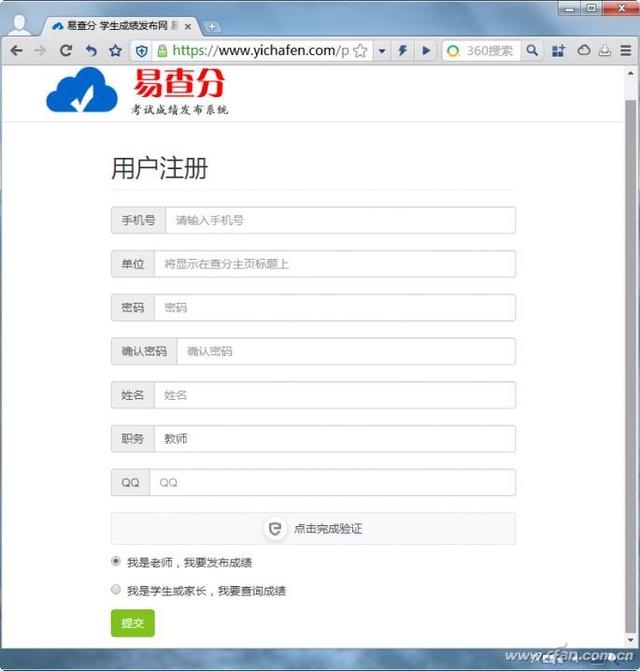Image resolution: width=640 pixels, height=671 pixels.
Task: Click the 密码 password input field
Action: click(335, 308)
